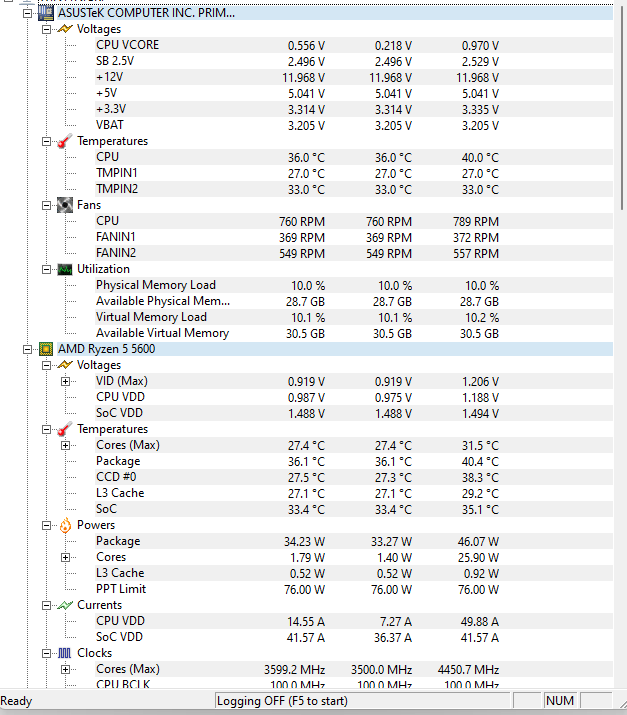Viewport: 627px width, 715px height.
Task: Select the SoC temperature row
Action: [x=353, y=509]
